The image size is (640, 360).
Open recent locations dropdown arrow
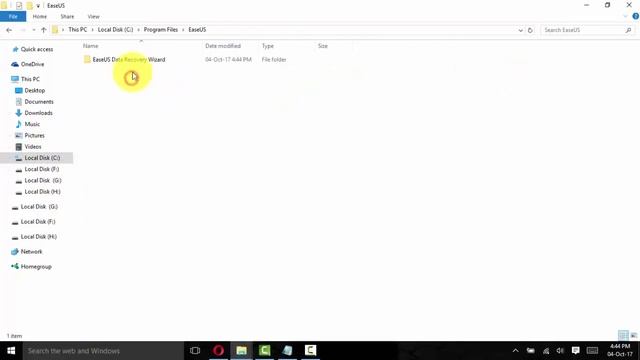tap(33, 30)
